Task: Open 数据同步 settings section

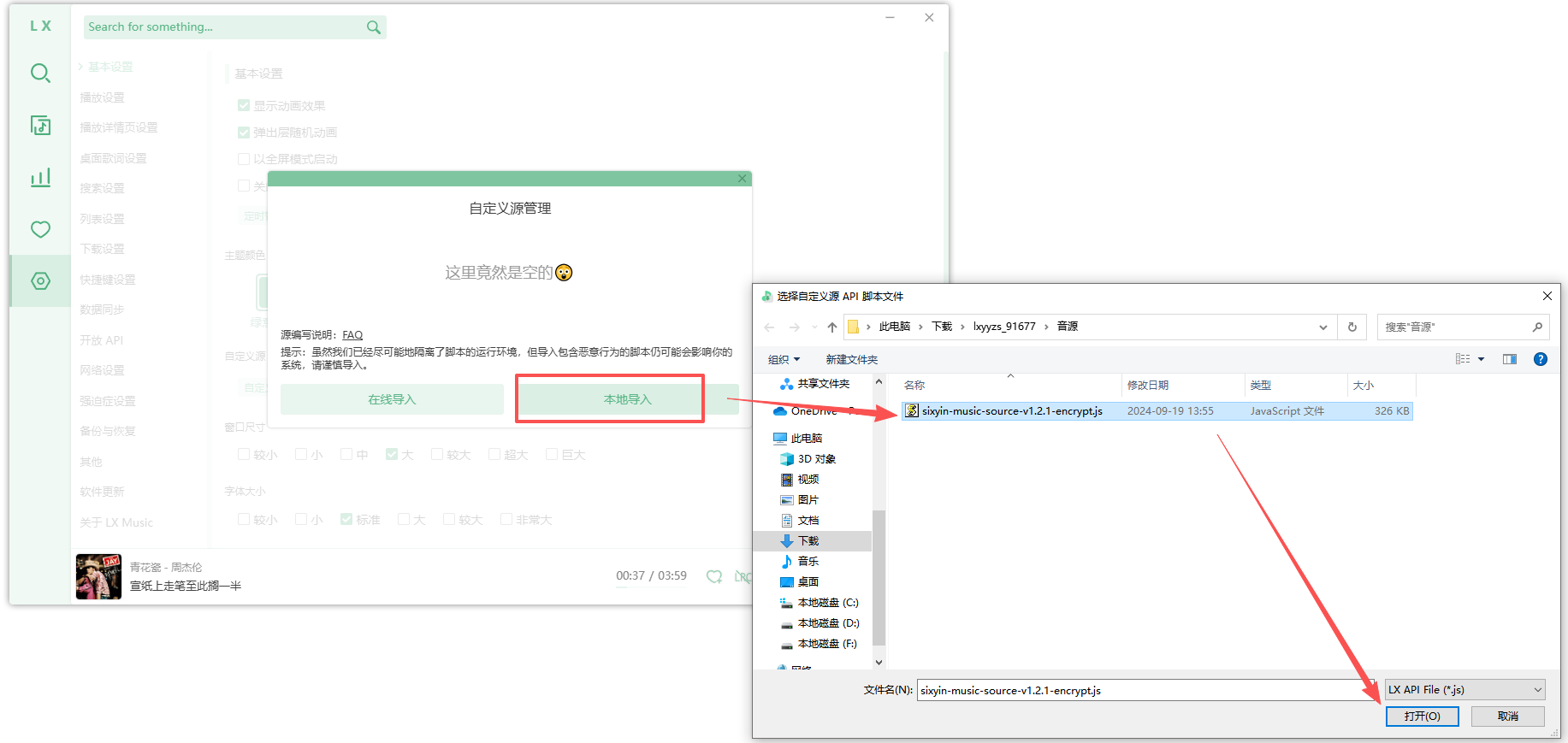Action: (x=102, y=310)
